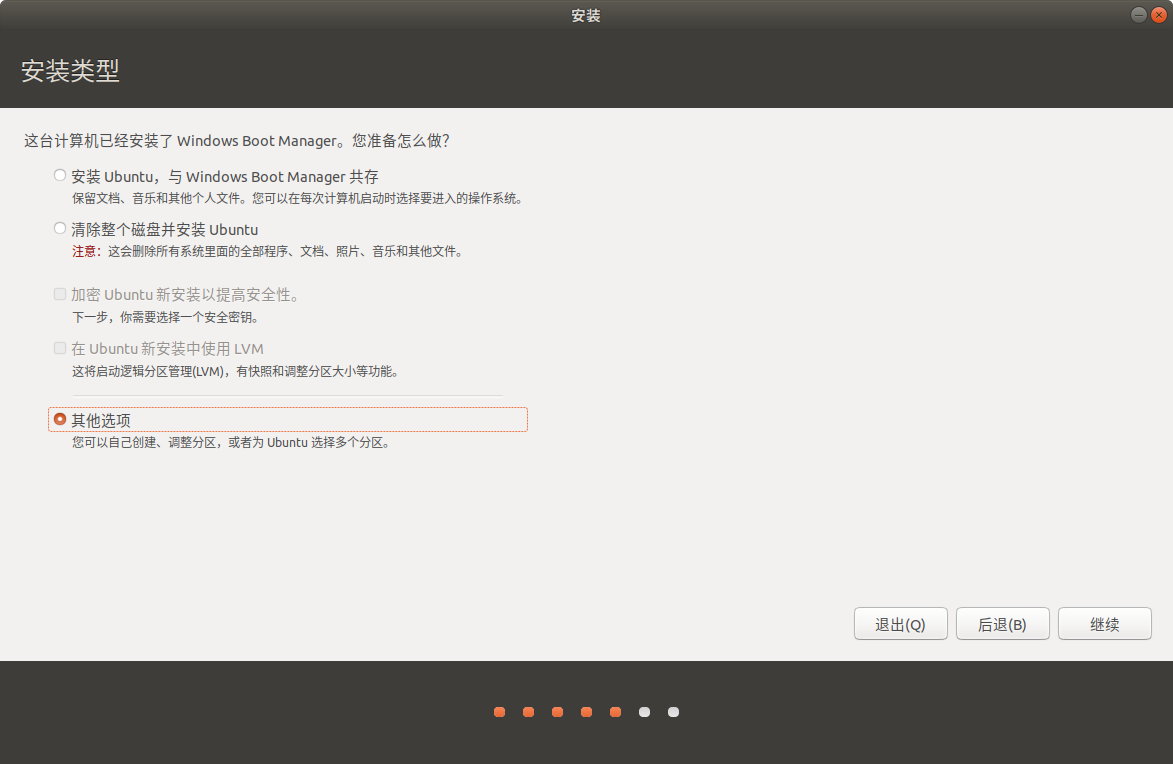Click the description under 其他选项 about partitions
The height and width of the screenshot is (764, 1173).
pyautogui.click(x=232, y=442)
